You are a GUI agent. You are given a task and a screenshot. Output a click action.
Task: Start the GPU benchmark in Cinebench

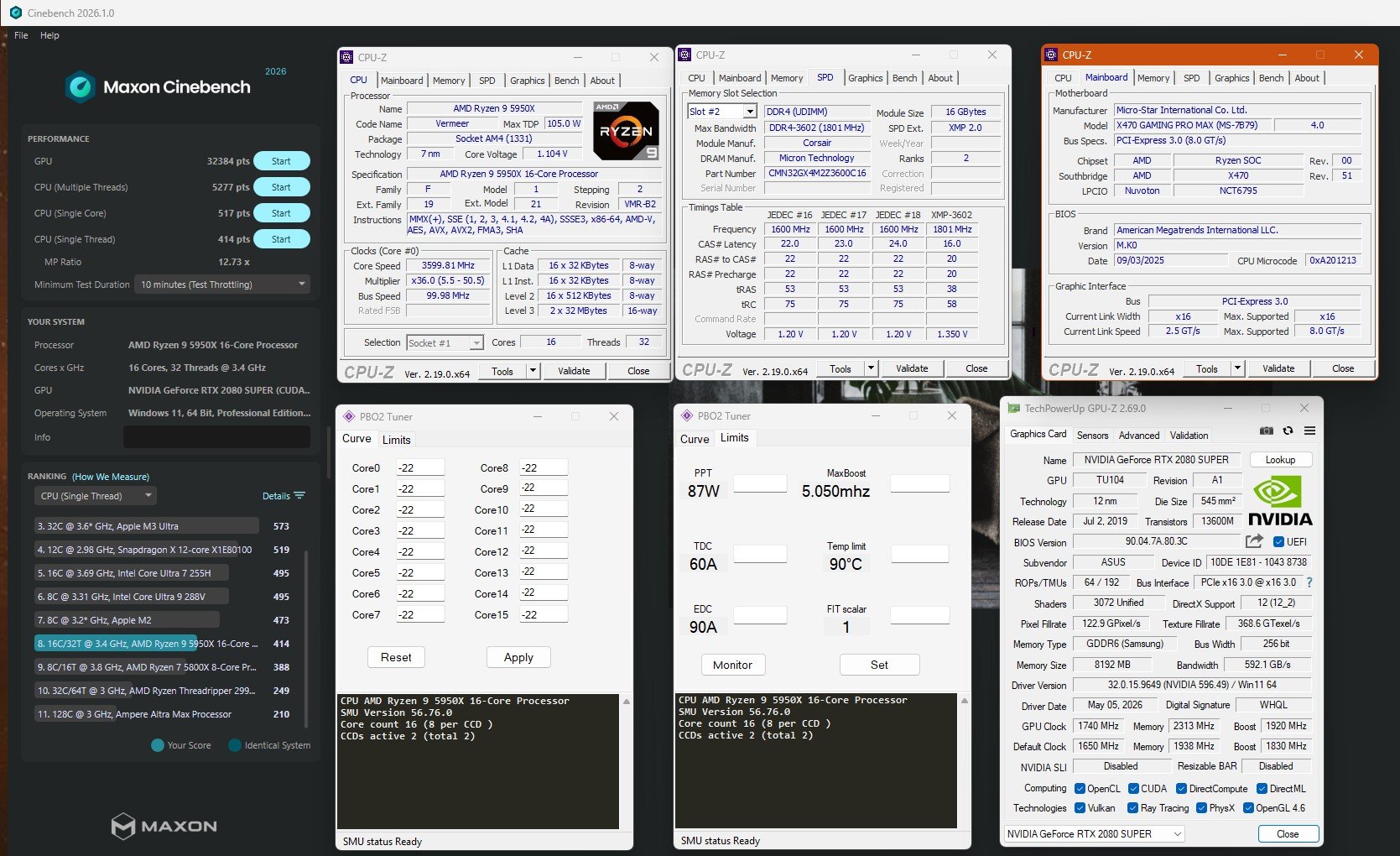(x=281, y=161)
